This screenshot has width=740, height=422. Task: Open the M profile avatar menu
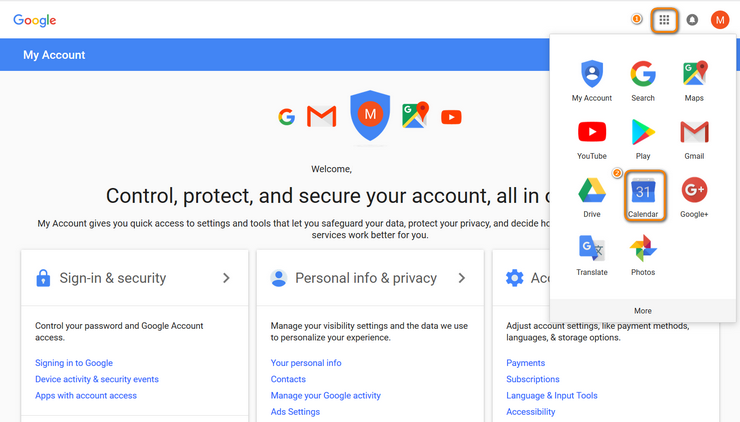(x=720, y=20)
